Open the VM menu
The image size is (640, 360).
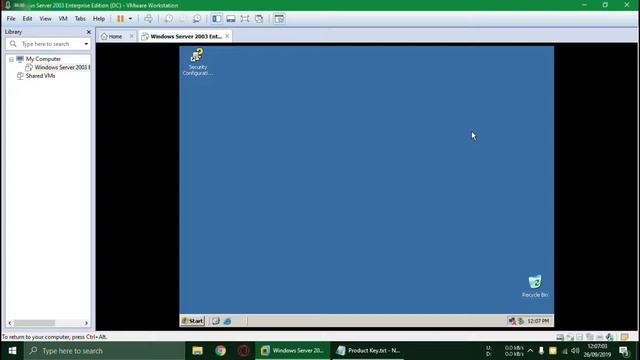(63, 19)
